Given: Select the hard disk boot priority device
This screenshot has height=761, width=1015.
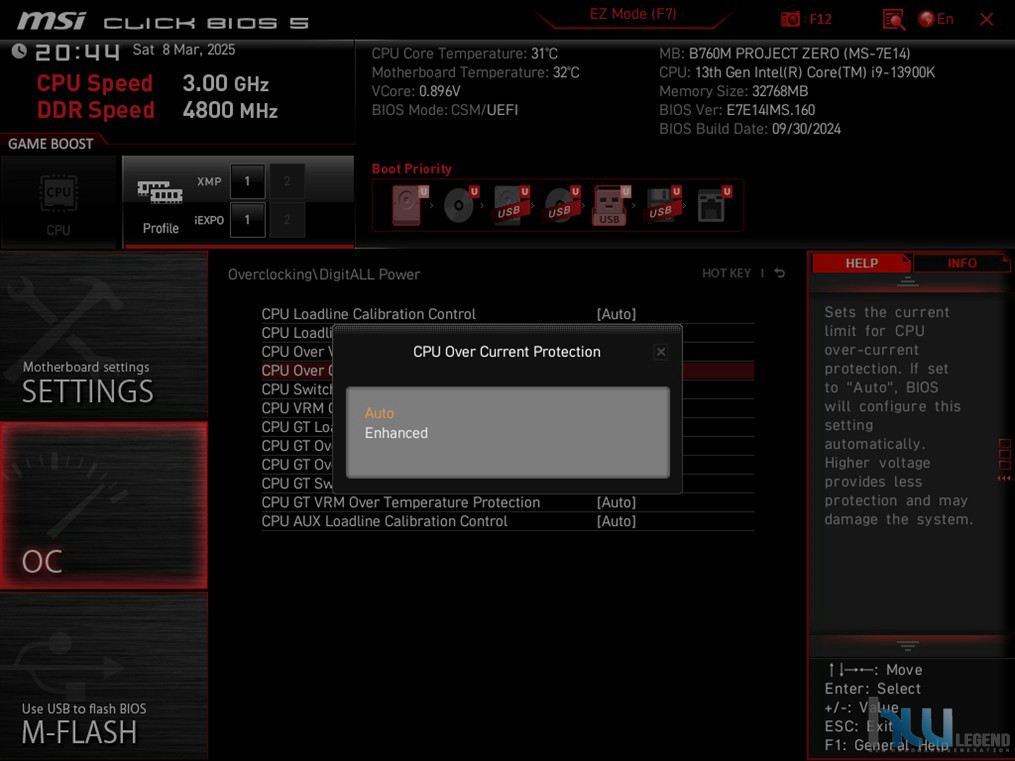Looking at the screenshot, I should click(409, 204).
